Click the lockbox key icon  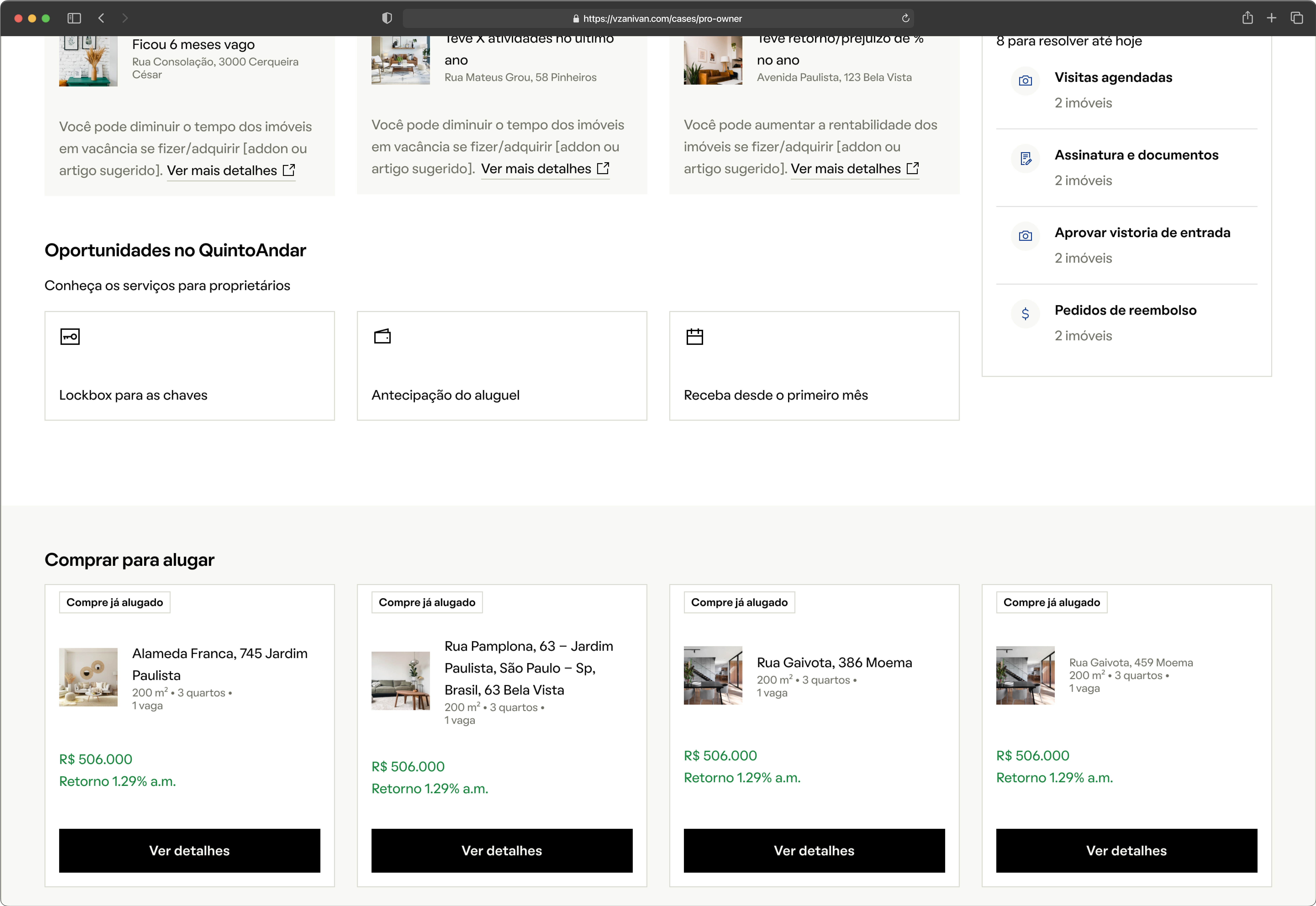(70, 337)
